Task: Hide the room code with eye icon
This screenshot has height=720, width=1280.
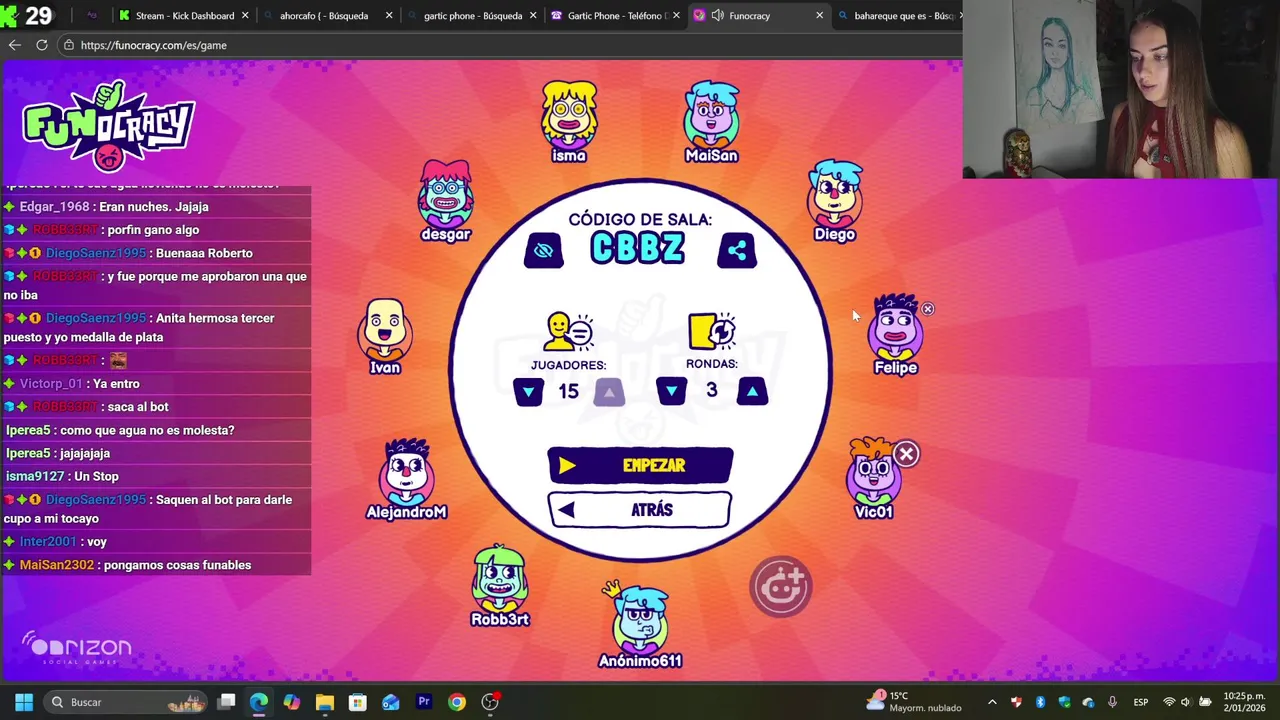Action: (543, 250)
